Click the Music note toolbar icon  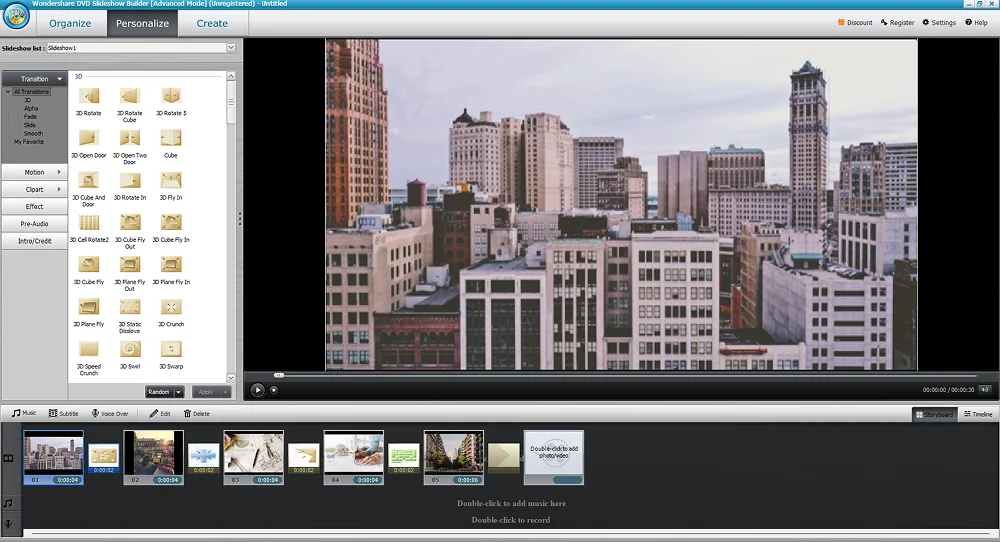point(17,413)
